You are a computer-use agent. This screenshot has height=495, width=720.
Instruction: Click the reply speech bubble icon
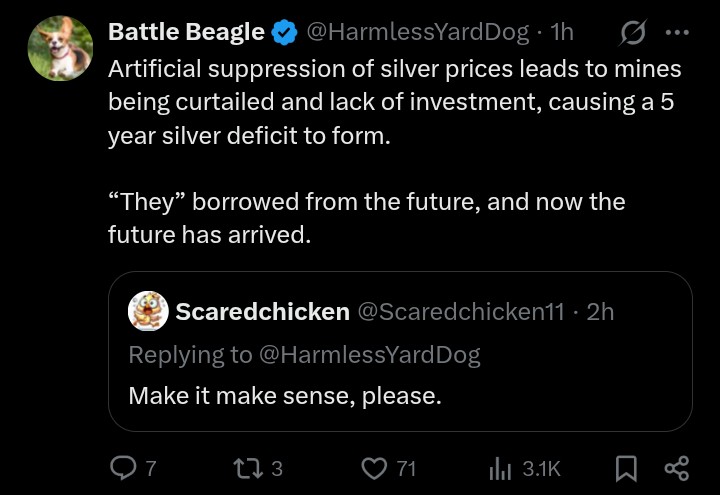(x=124, y=468)
